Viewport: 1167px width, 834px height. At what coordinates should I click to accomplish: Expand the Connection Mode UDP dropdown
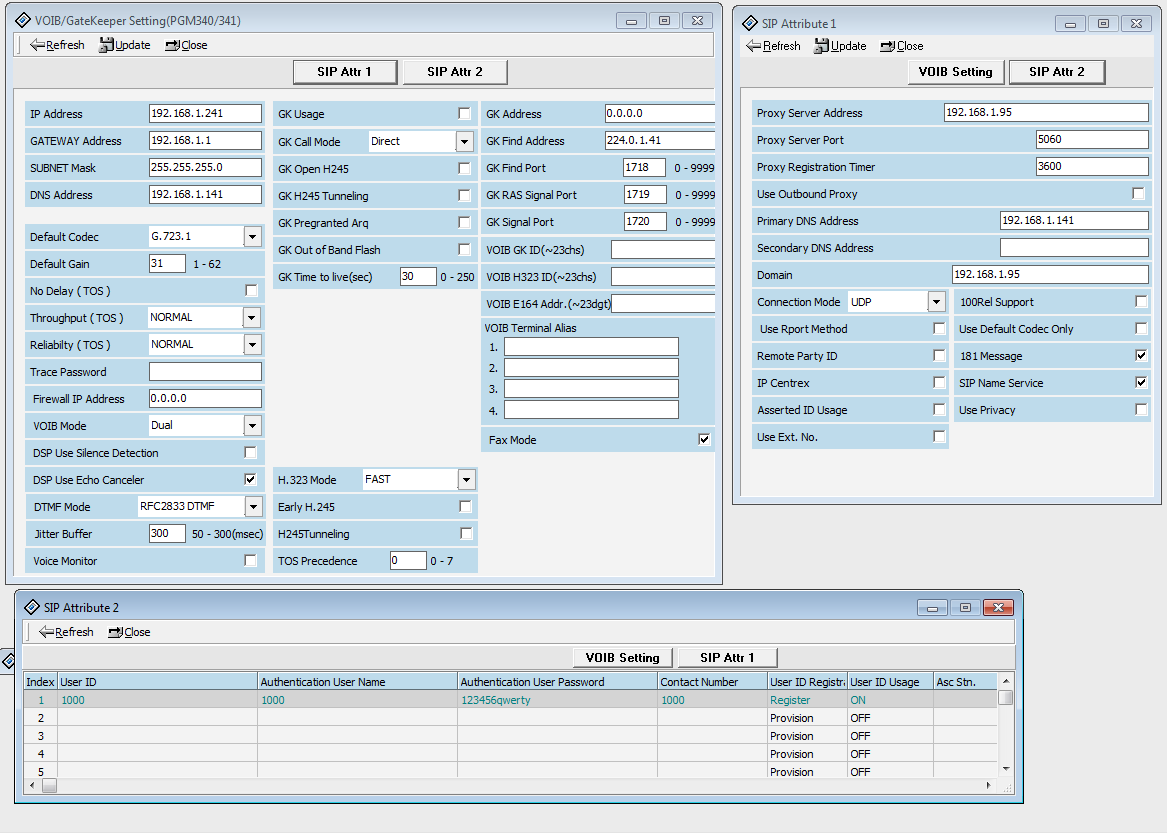point(936,302)
